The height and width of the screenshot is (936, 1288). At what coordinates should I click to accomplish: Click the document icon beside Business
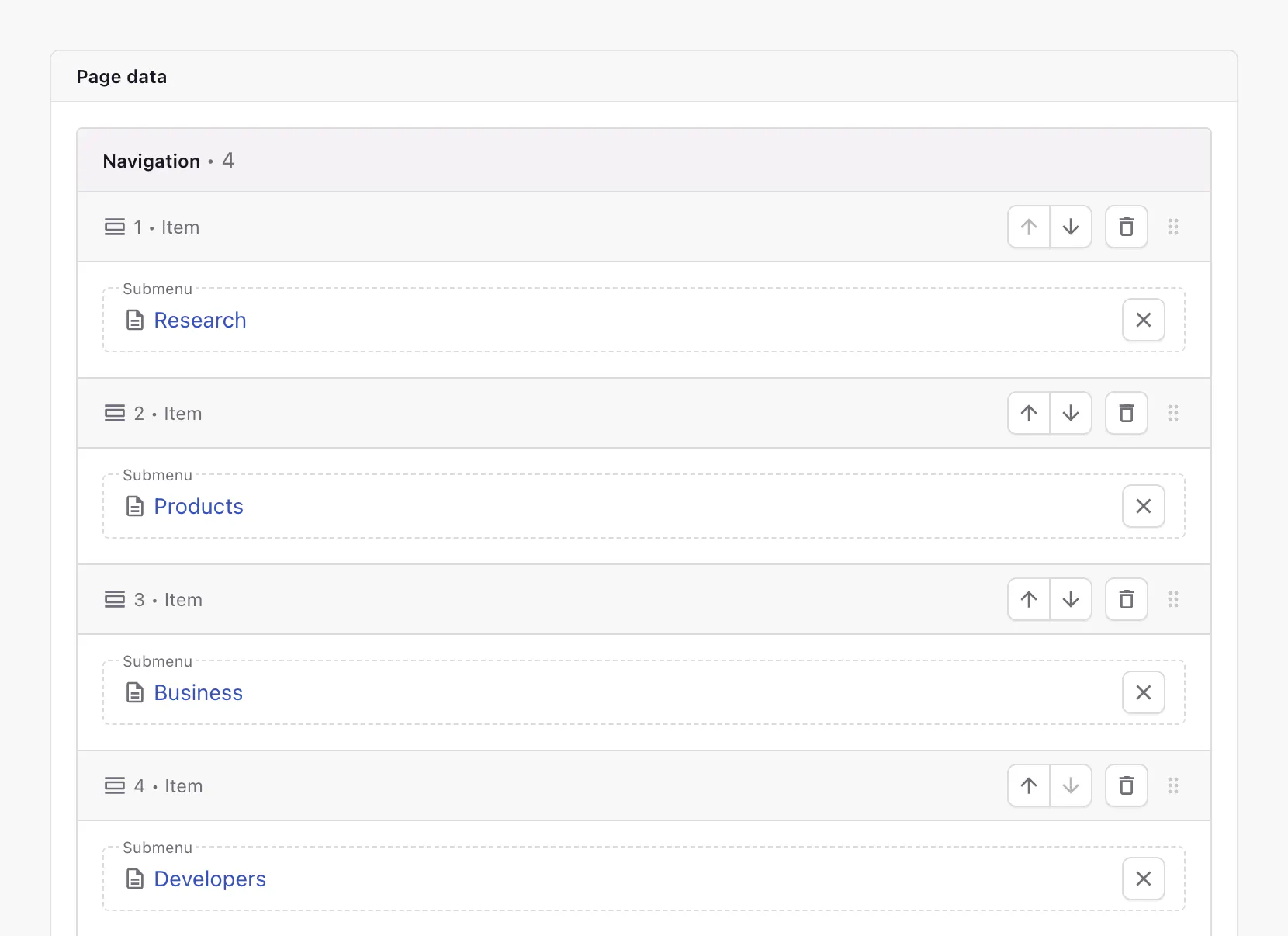(x=135, y=692)
